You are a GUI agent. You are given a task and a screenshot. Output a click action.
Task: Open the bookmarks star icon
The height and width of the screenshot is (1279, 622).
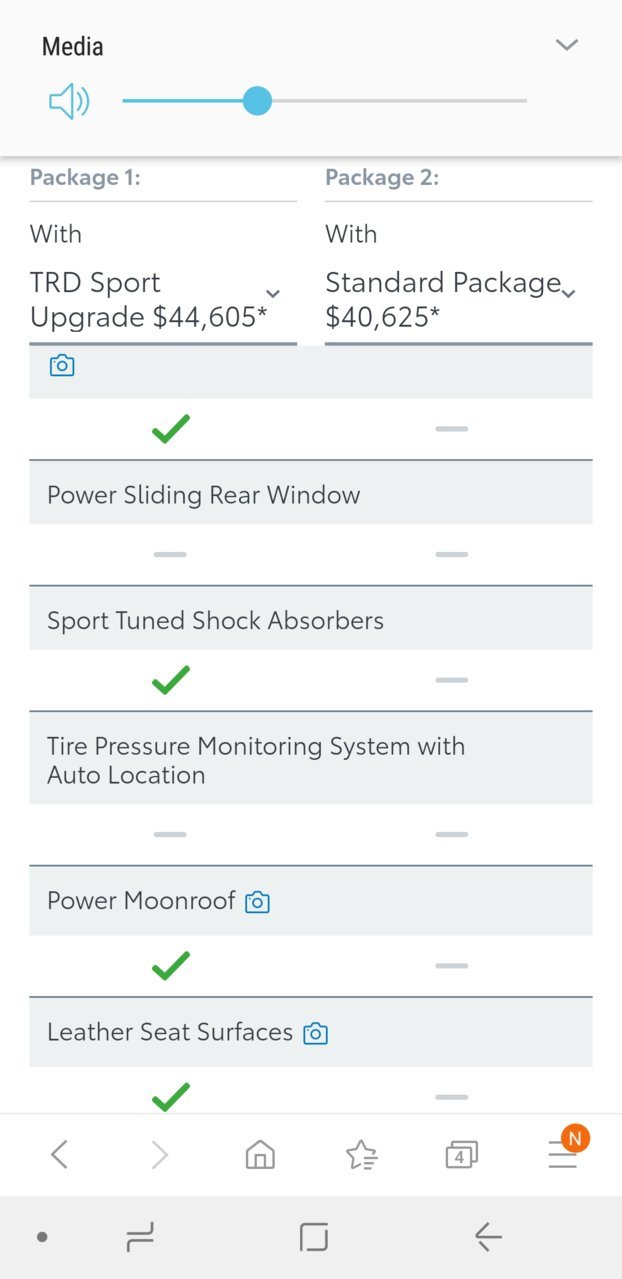click(x=361, y=1155)
